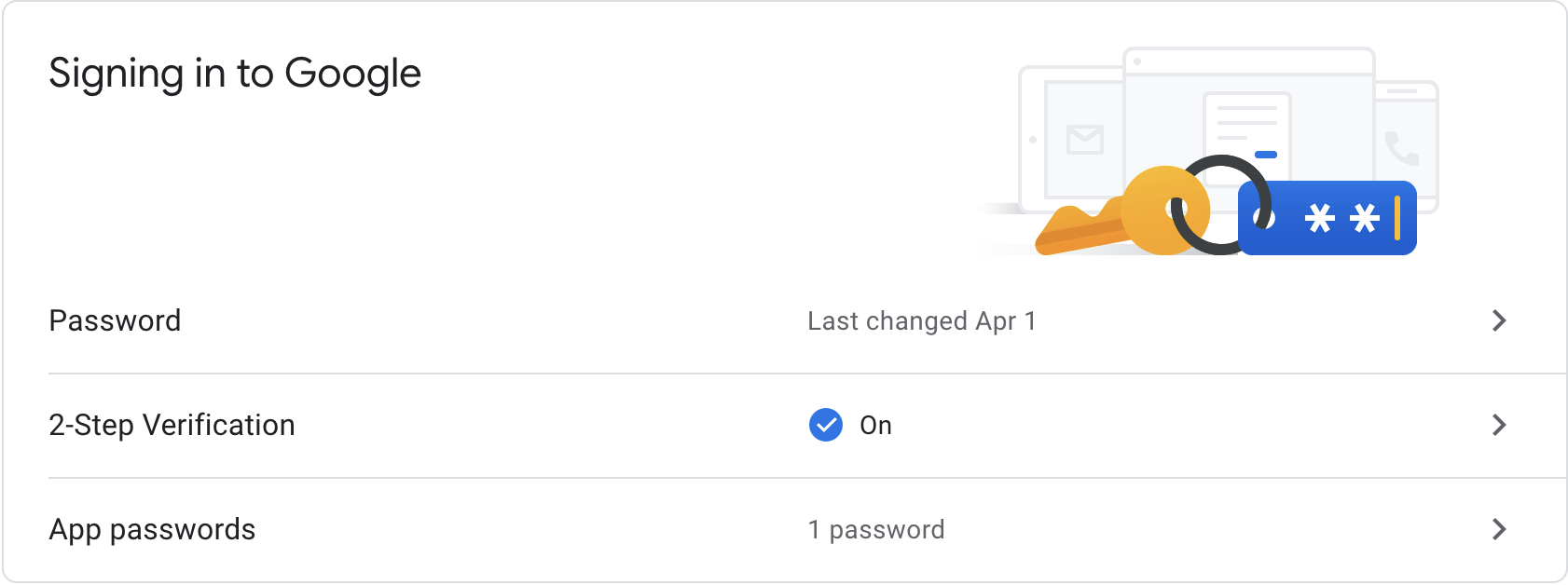Click the golden key illustration
This screenshot has width=1568, height=585.
(1122, 213)
